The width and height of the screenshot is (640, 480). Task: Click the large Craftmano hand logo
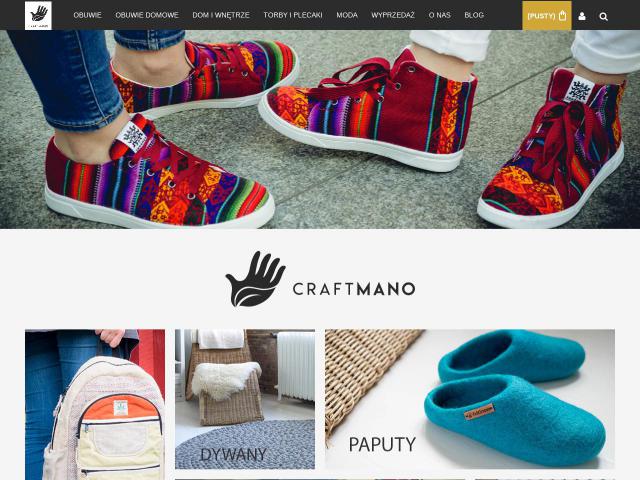coord(255,279)
